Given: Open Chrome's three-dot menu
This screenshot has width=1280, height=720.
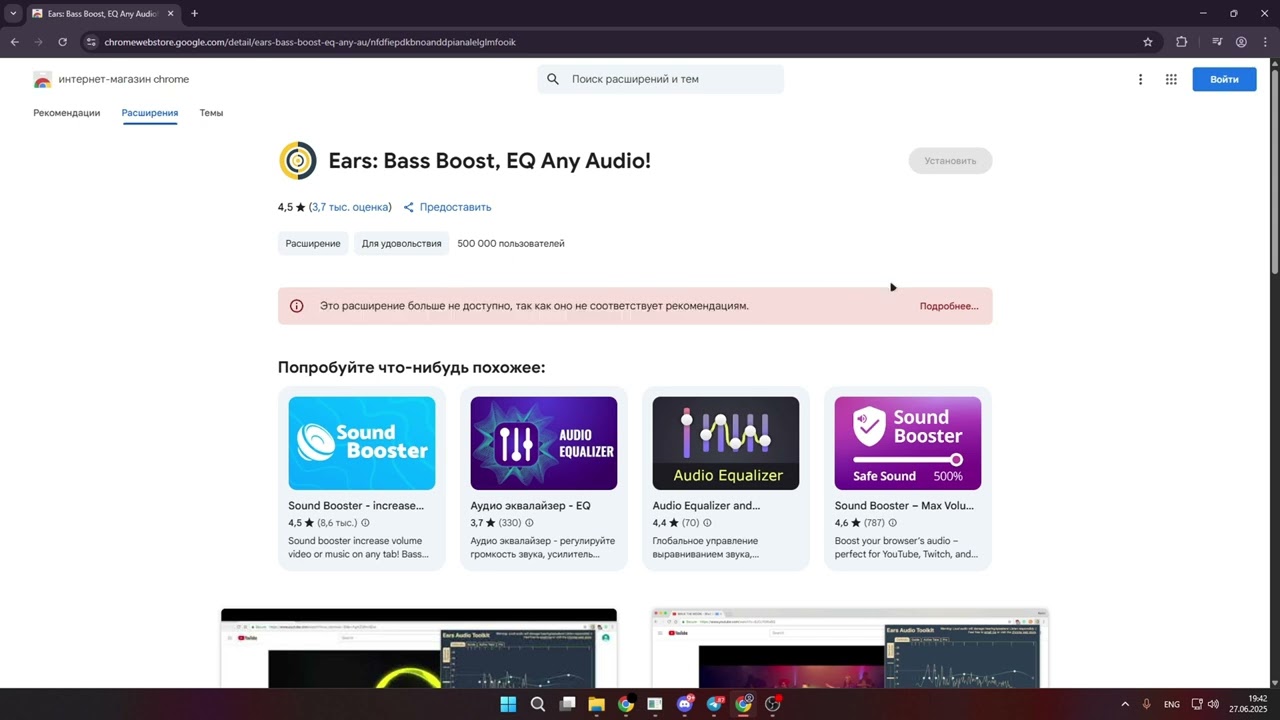Looking at the screenshot, I should 1264,42.
